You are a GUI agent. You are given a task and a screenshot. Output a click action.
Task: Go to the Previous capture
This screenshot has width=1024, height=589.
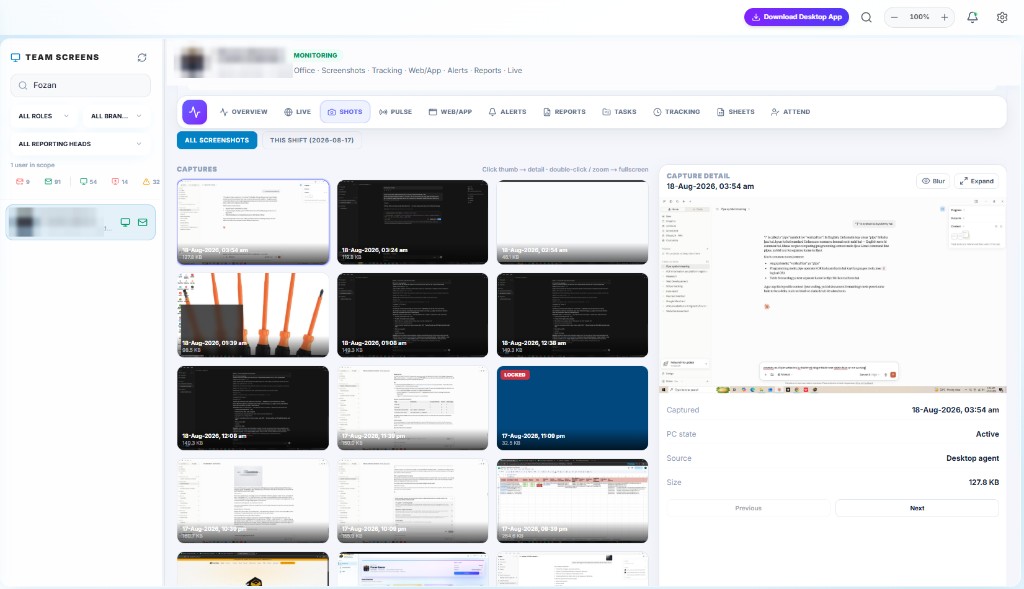pyautogui.click(x=748, y=508)
